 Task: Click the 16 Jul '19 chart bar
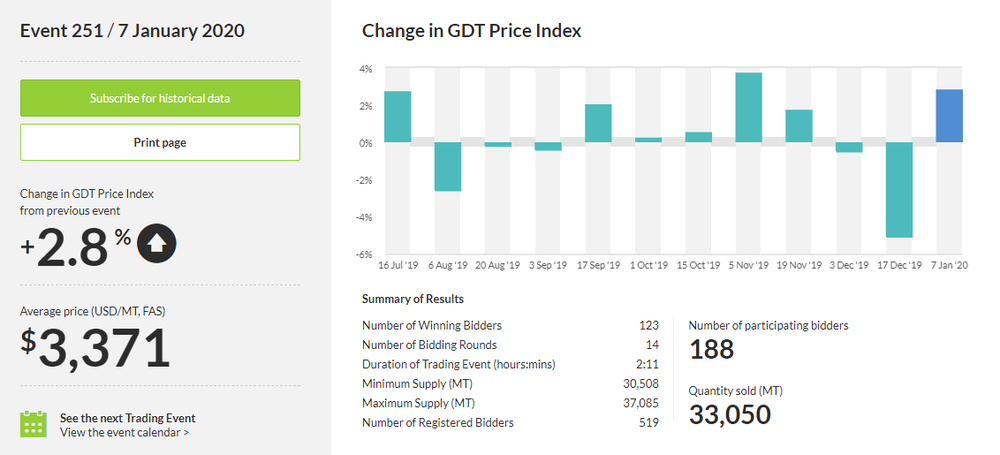coord(397,117)
